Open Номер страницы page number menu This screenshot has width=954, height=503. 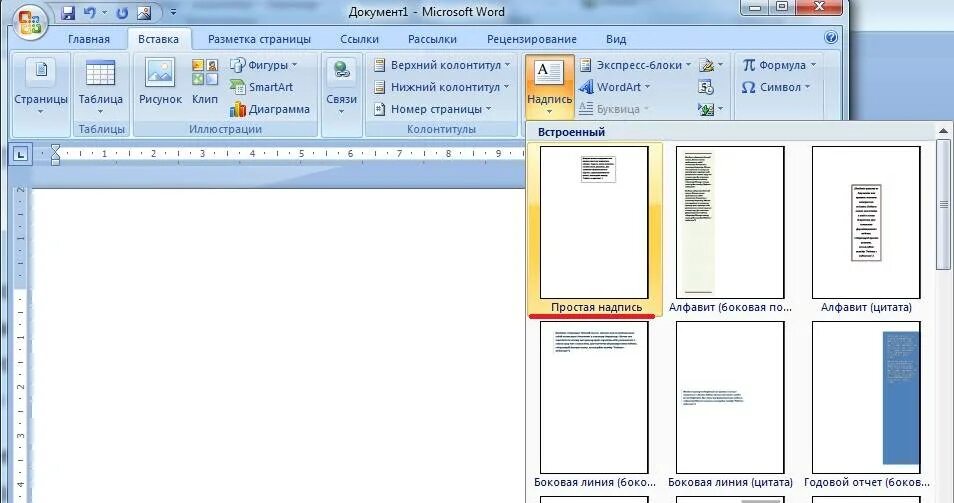point(433,109)
